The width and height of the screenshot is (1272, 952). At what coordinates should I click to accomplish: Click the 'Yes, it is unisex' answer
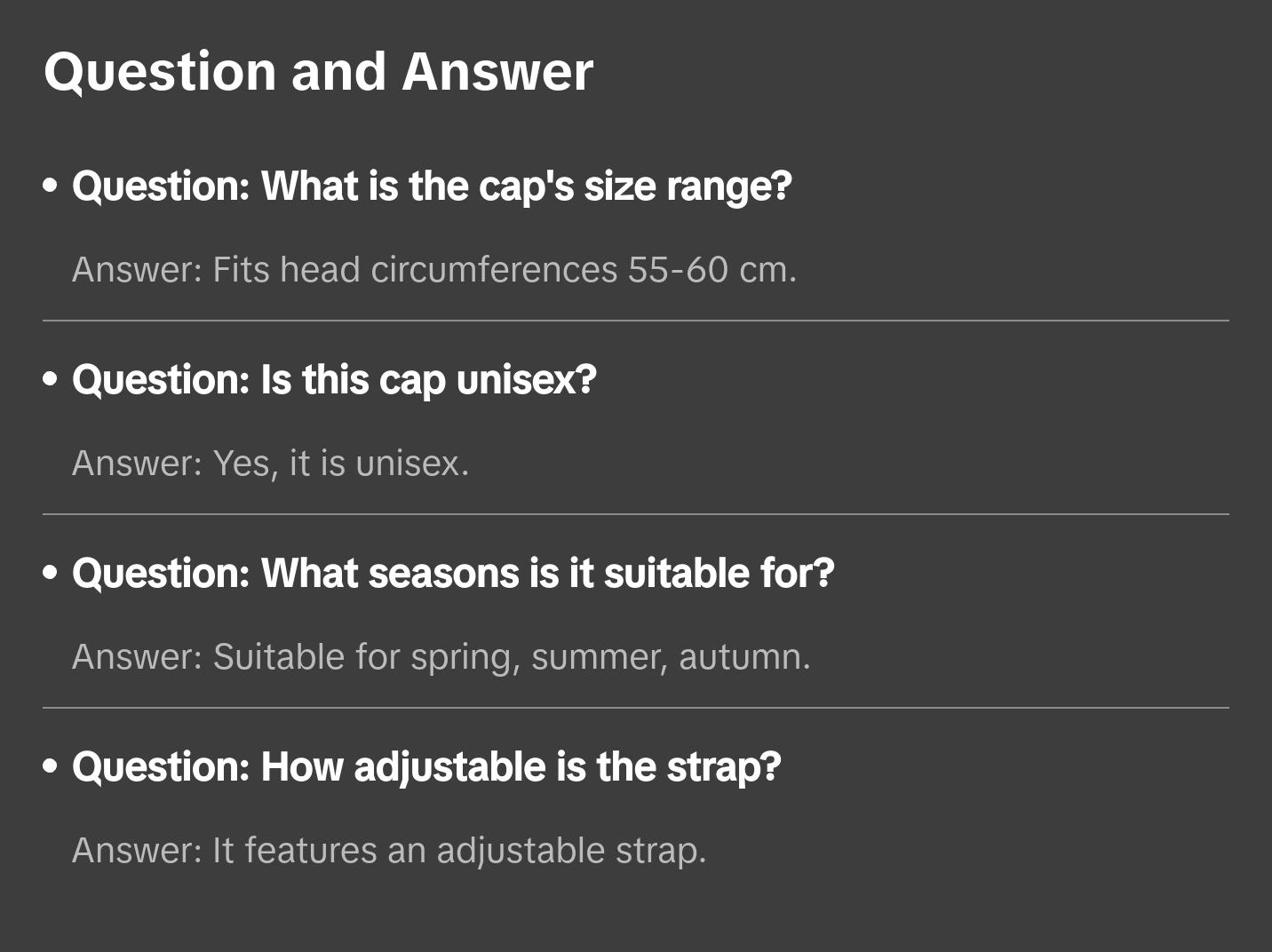click(x=270, y=464)
